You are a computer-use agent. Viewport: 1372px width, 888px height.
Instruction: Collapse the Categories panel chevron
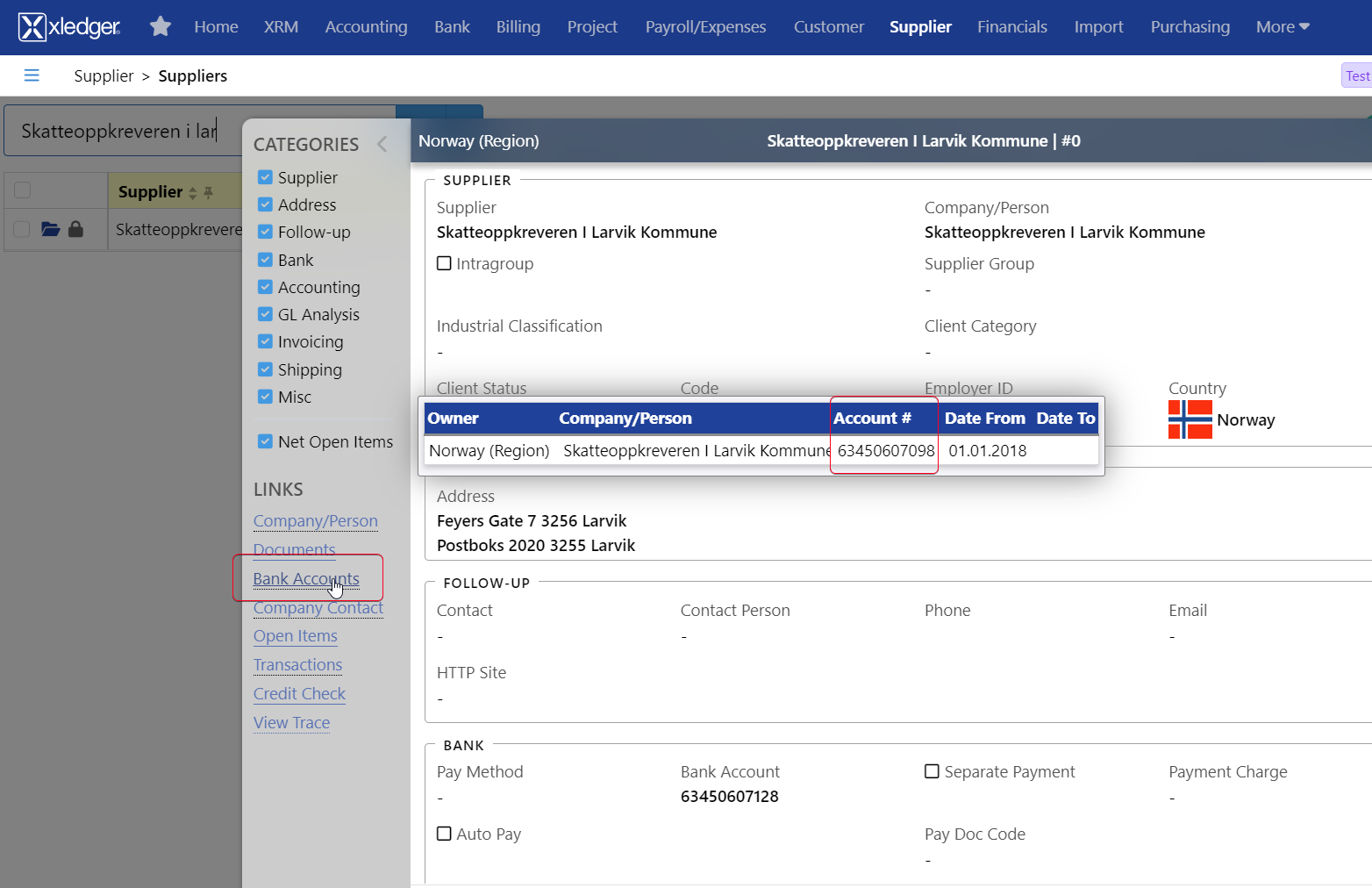382,144
